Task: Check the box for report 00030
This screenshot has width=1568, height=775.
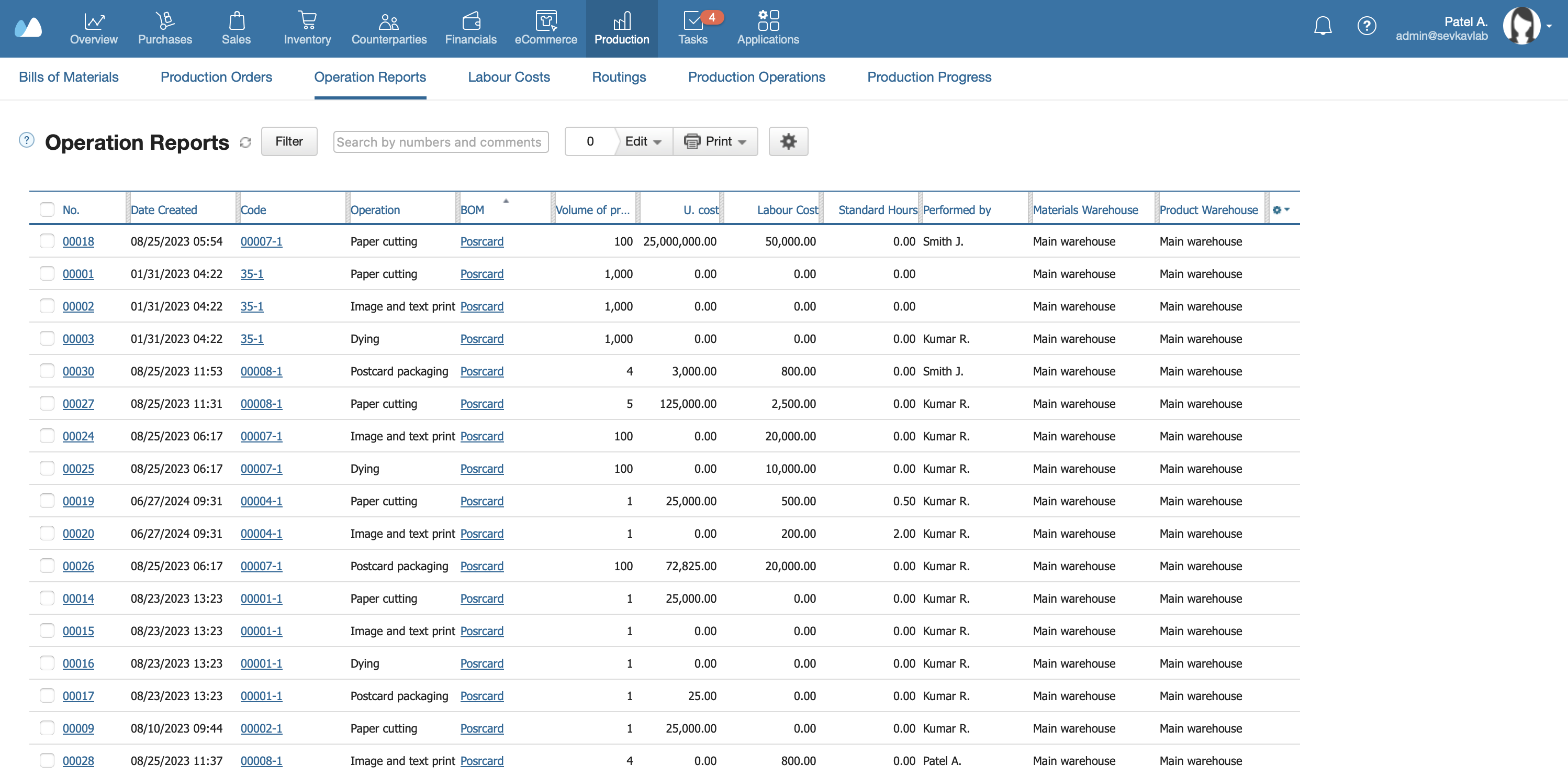Action: click(47, 371)
